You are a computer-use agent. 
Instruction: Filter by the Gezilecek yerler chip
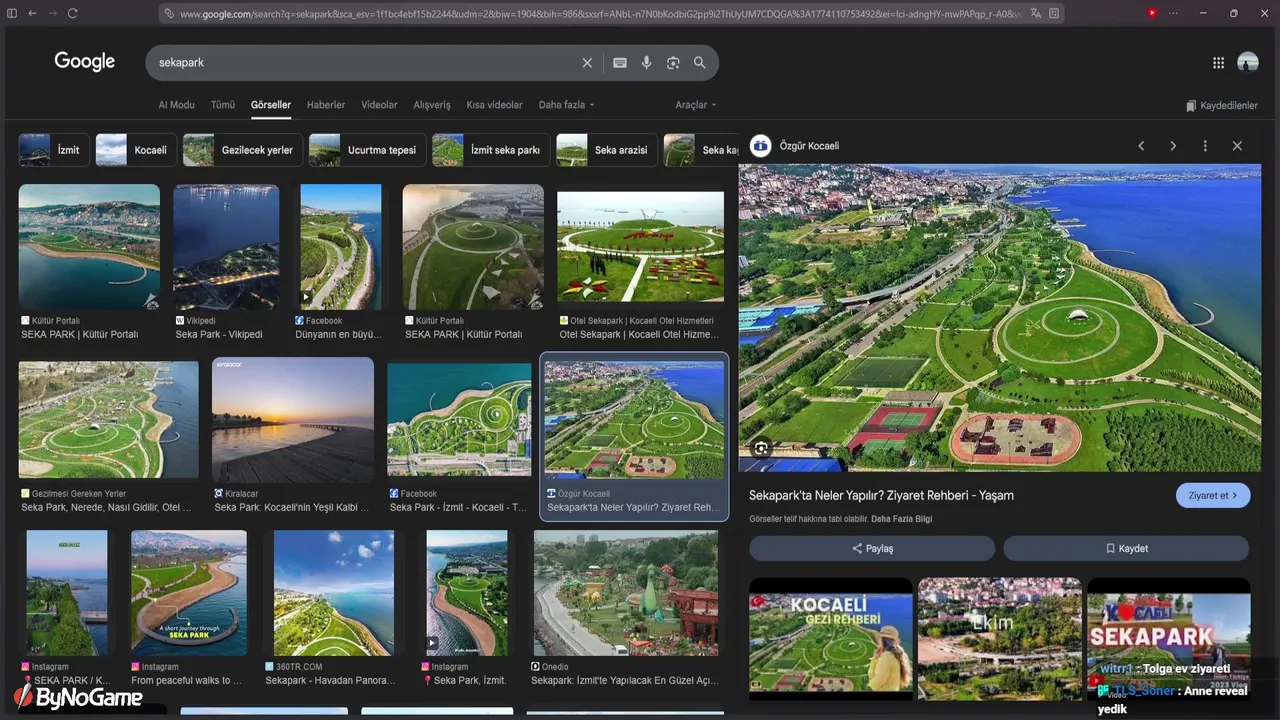click(243, 150)
